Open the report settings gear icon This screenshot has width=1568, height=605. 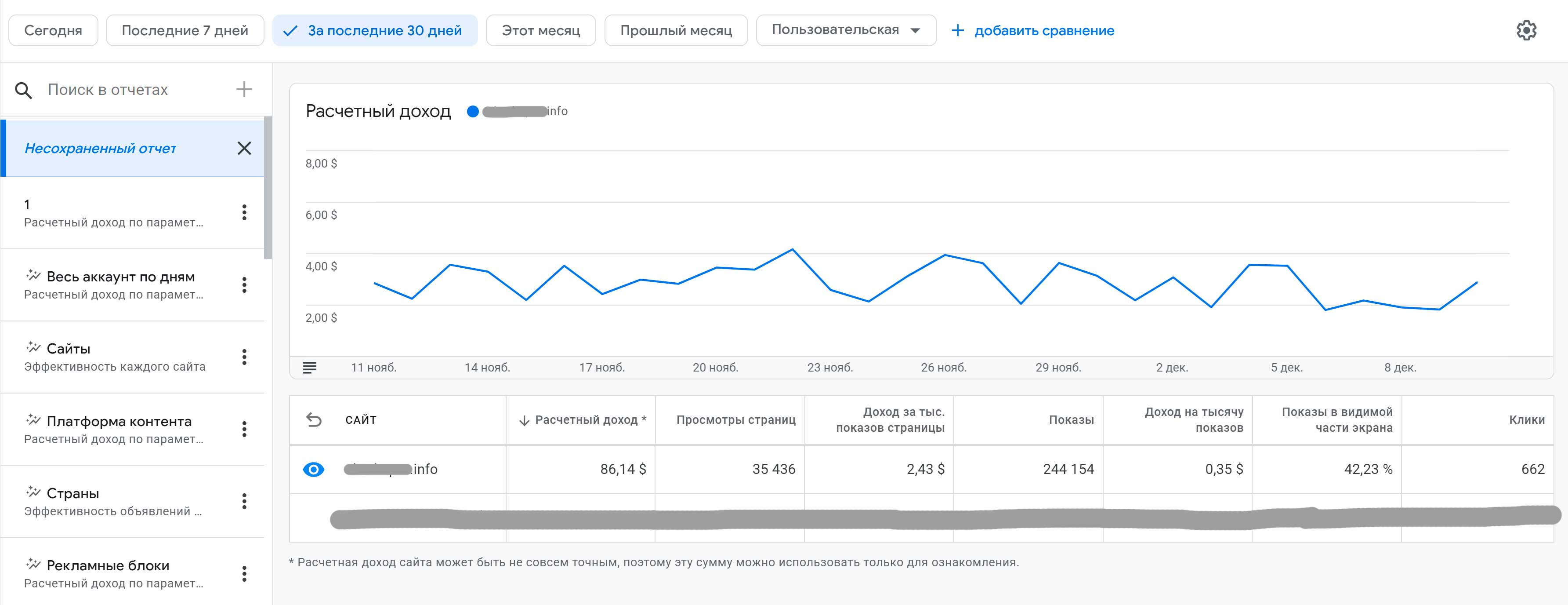click(x=1526, y=30)
